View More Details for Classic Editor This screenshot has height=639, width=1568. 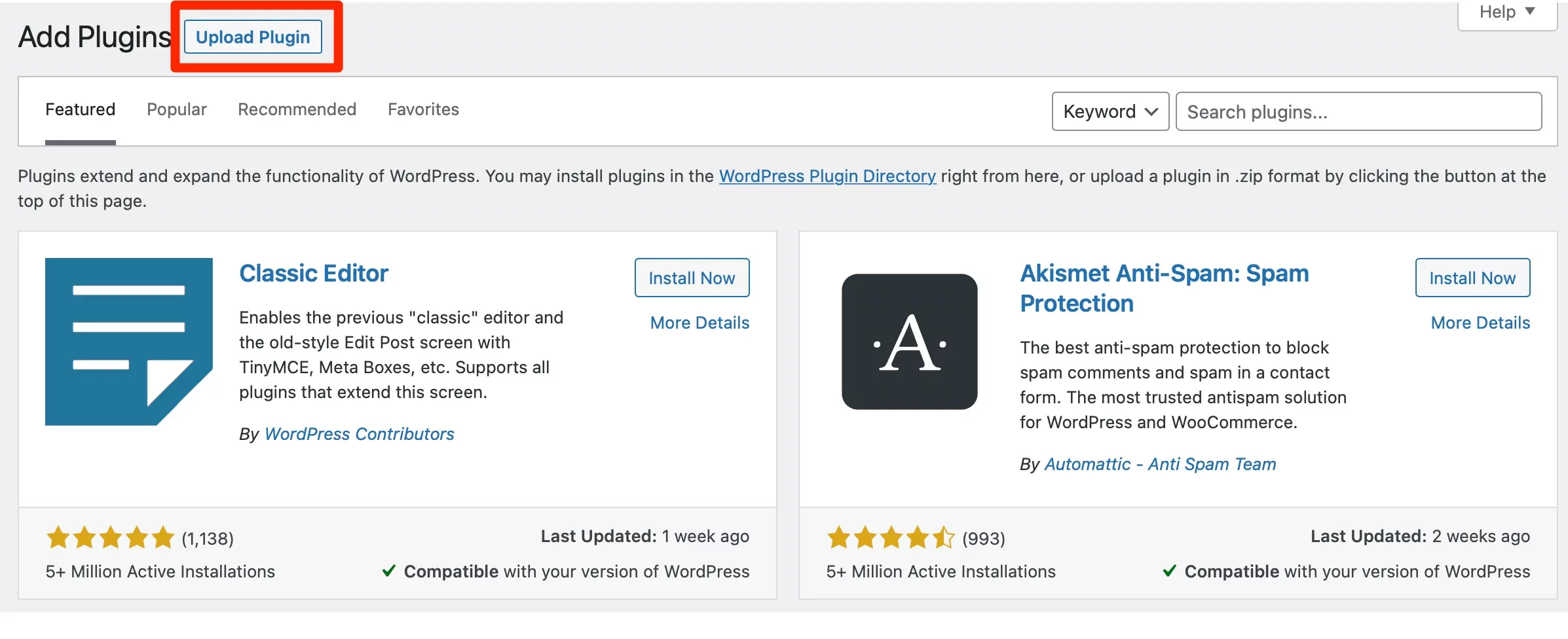coord(700,323)
